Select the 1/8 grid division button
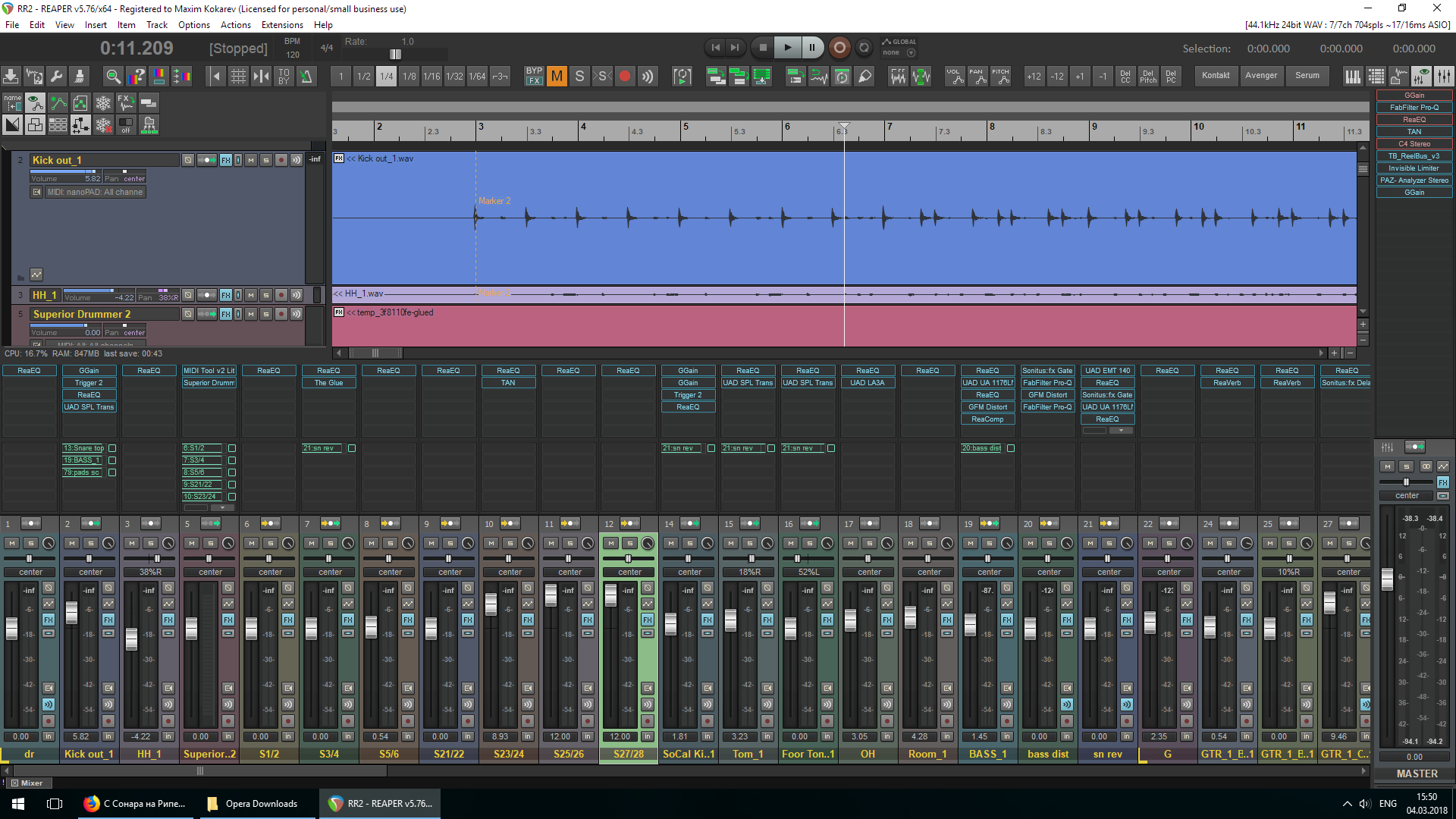This screenshot has height=819, width=1456. 409,77
